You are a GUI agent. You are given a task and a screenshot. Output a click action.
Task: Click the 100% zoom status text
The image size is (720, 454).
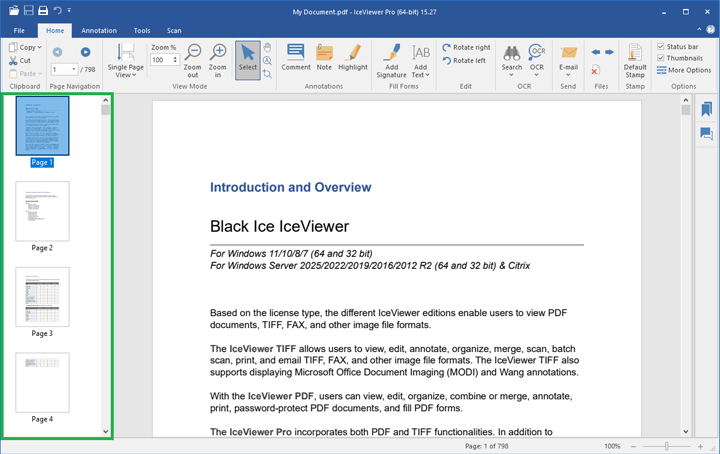point(612,446)
